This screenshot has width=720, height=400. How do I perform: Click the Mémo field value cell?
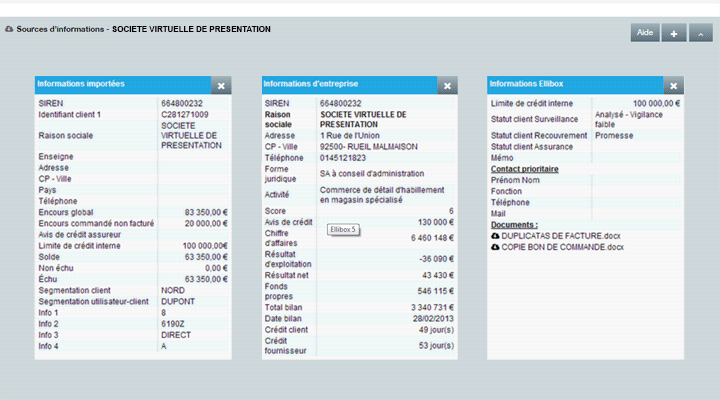pyautogui.click(x=637, y=158)
